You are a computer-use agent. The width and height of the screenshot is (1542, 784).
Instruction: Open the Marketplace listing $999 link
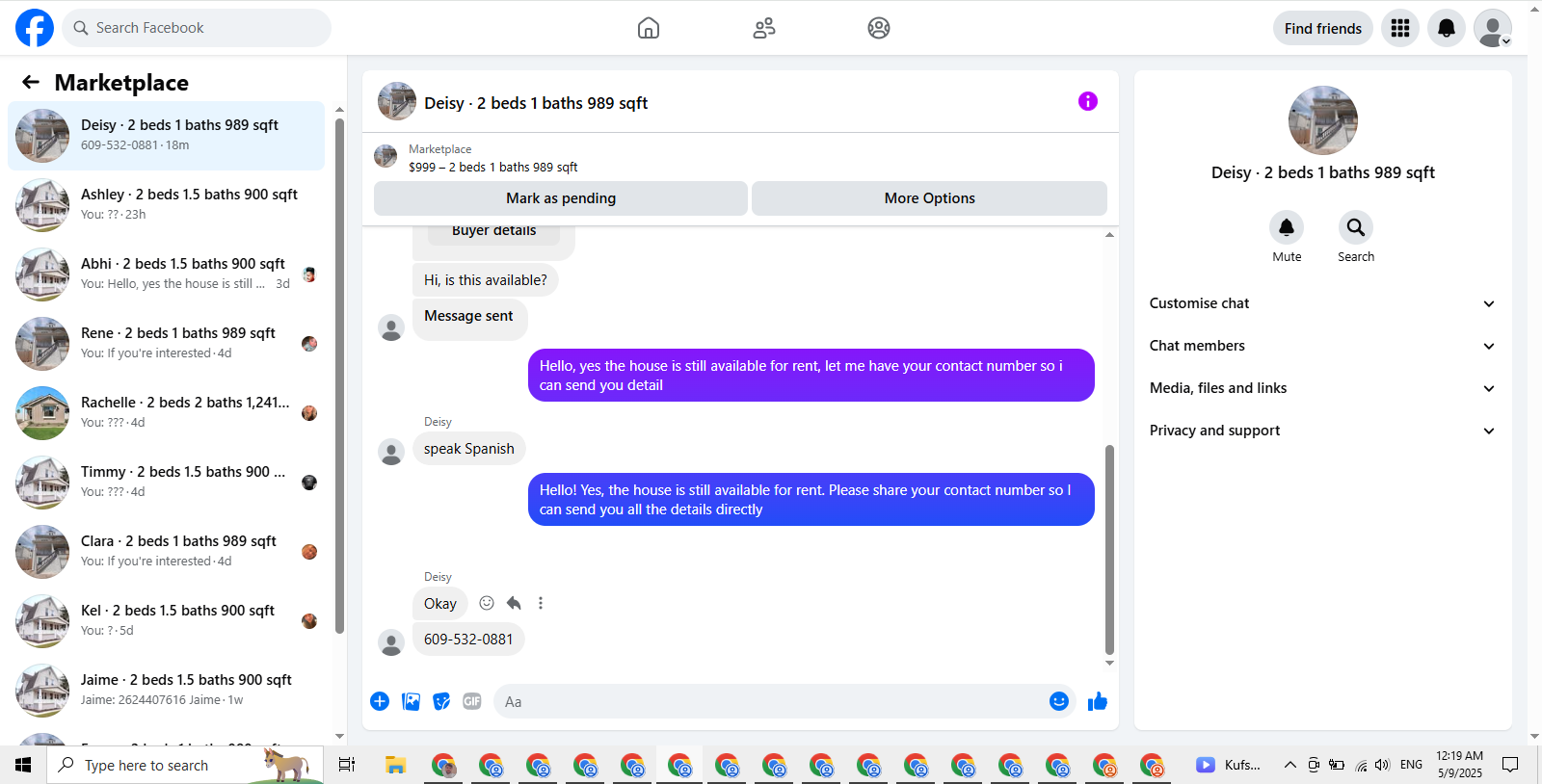tap(492, 167)
